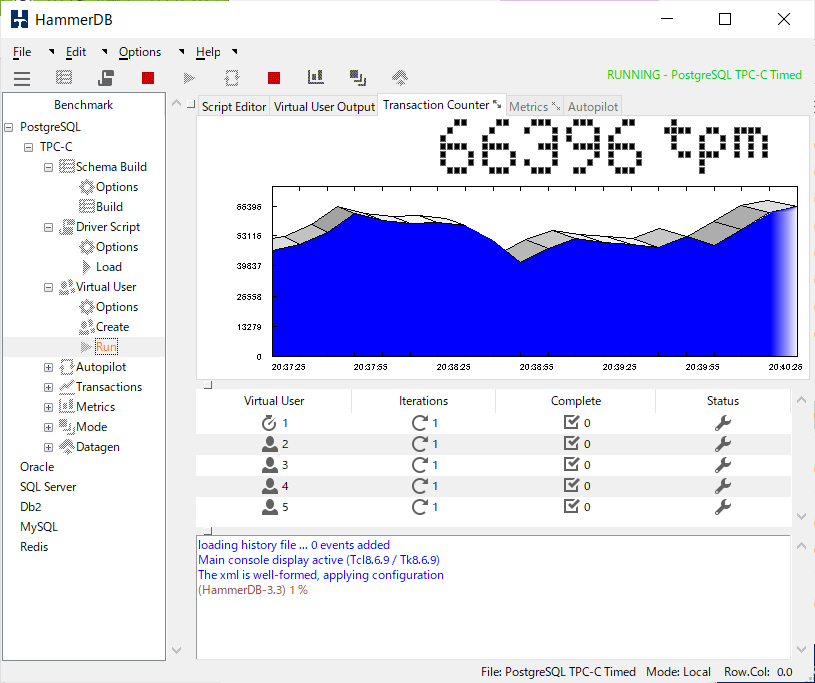Click wrench status icon for user 5
This screenshot has height=683, width=815.
click(x=722, y=507)
